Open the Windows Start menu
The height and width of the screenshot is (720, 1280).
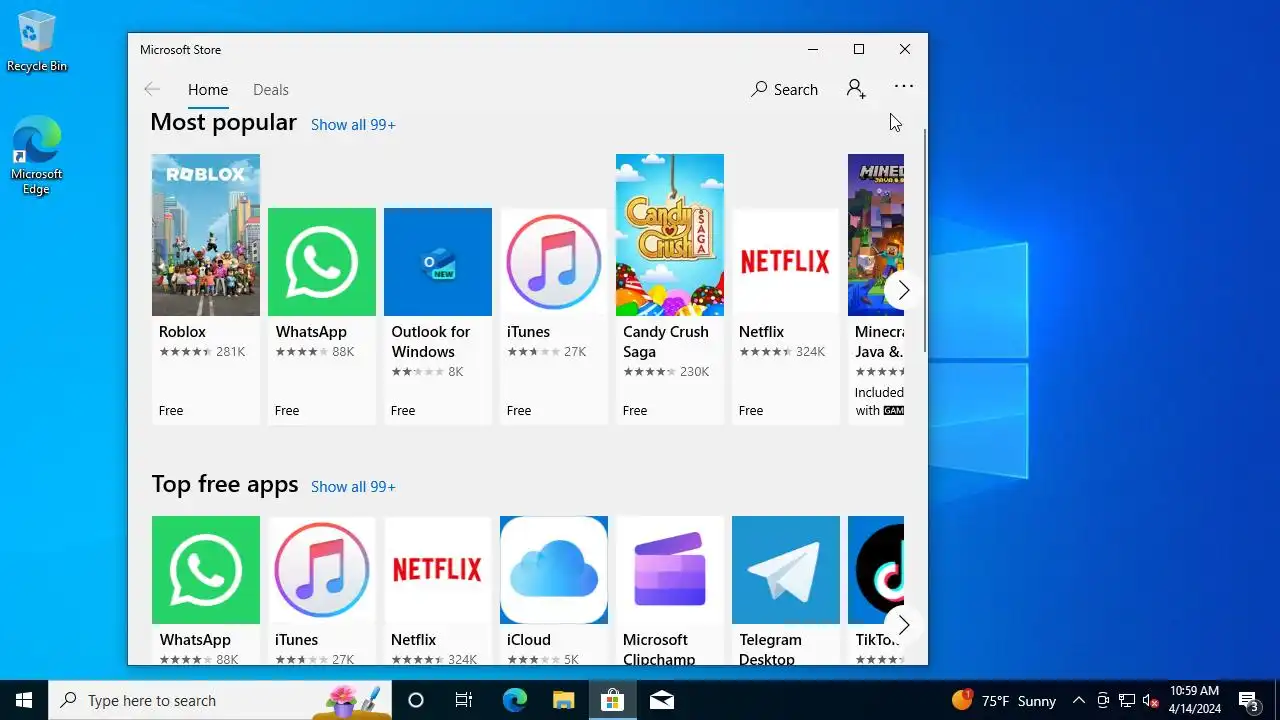tap(24, 700)
